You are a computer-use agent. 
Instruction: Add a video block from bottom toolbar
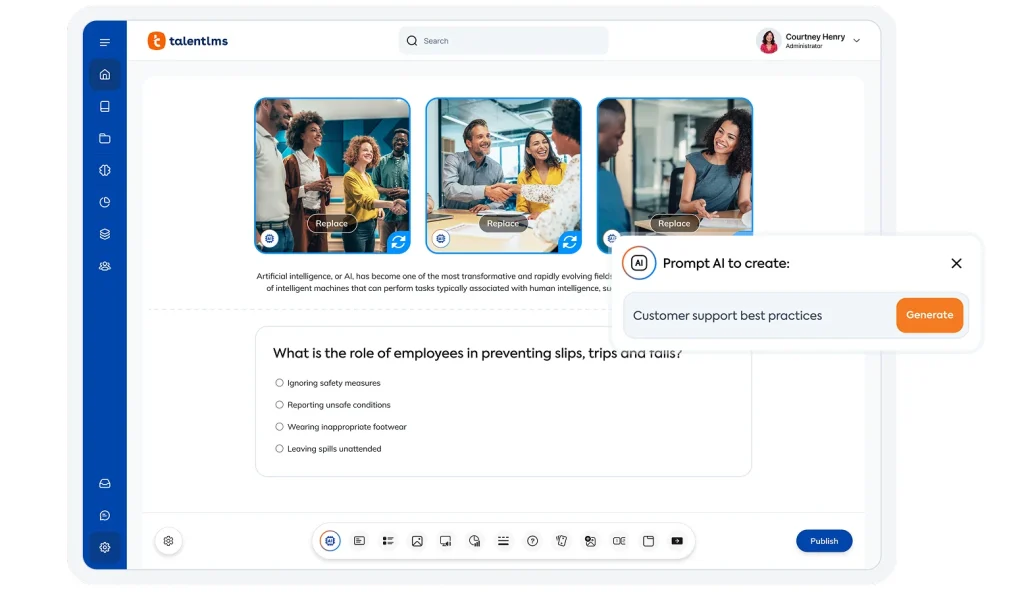click(x=677, y=541)
